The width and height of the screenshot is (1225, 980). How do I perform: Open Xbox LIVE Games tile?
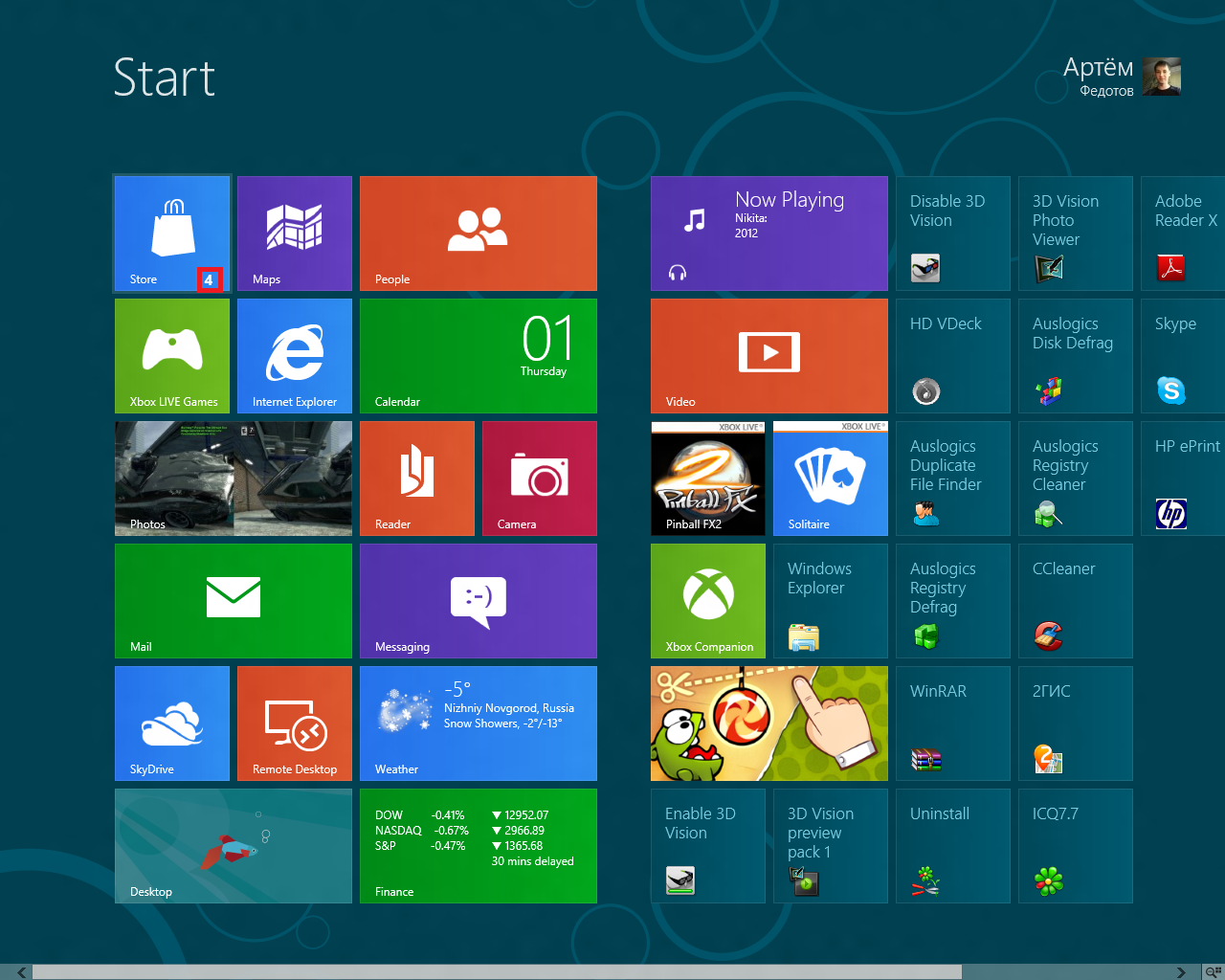pos(172,356)
